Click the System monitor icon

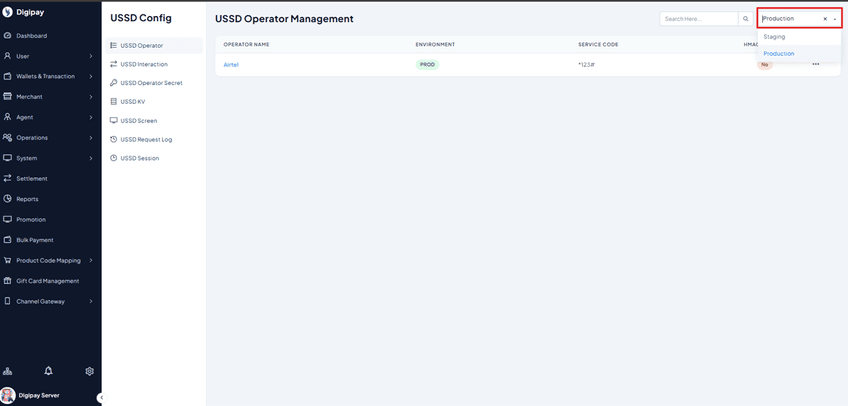pos(7,158)
